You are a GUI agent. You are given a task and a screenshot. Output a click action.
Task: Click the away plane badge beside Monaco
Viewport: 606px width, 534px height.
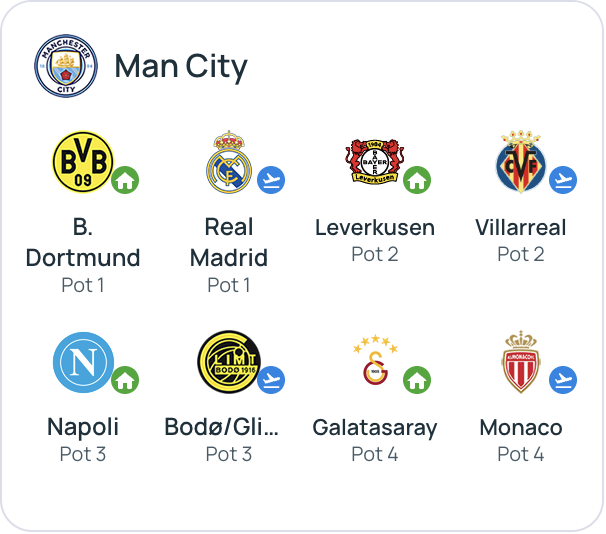point(563,380)
